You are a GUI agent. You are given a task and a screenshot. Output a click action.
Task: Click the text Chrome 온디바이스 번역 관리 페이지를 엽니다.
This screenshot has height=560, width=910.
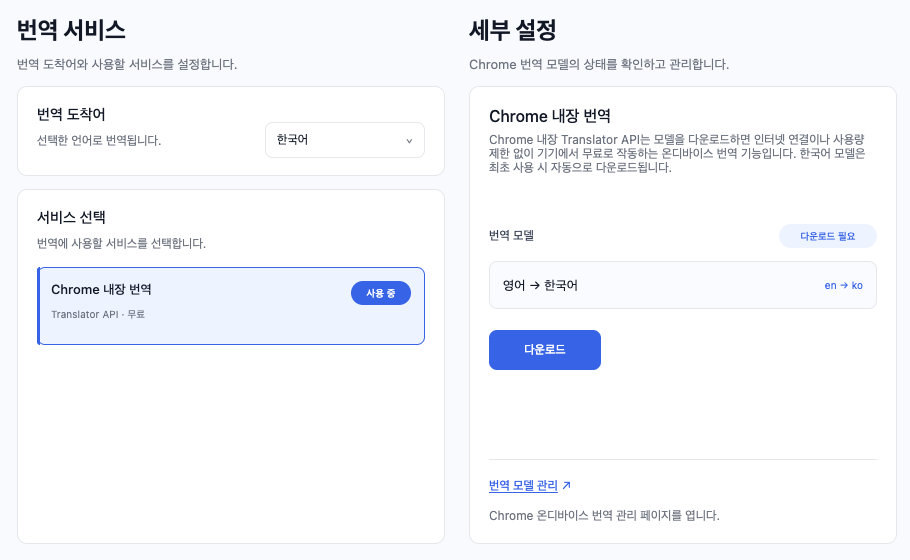(604, 516)
